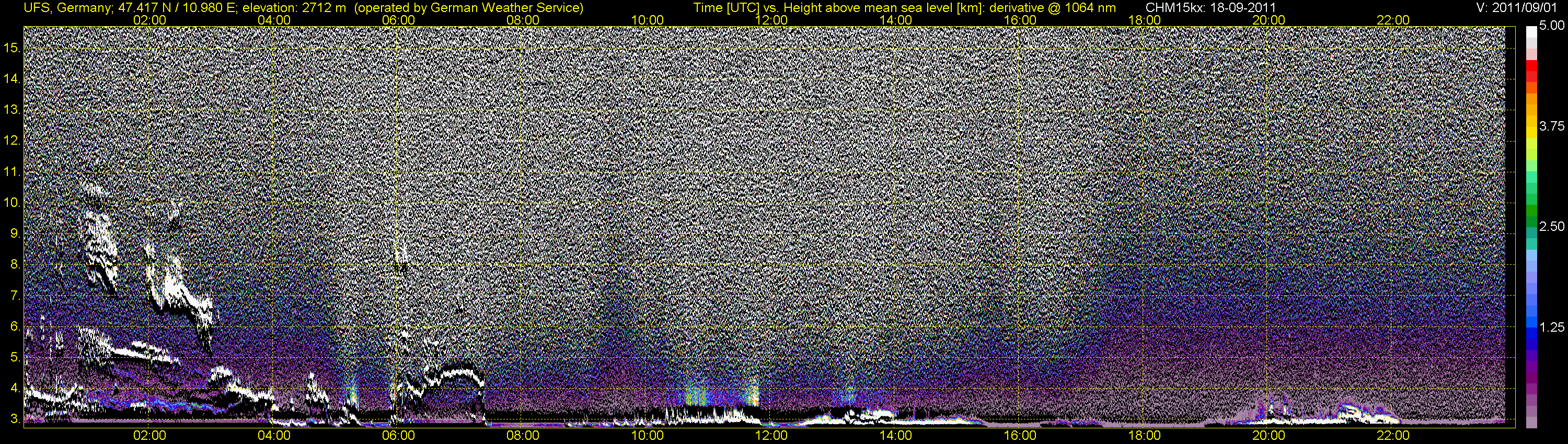Click the '3.' height axis label
1568x444 pixels.
16,419
